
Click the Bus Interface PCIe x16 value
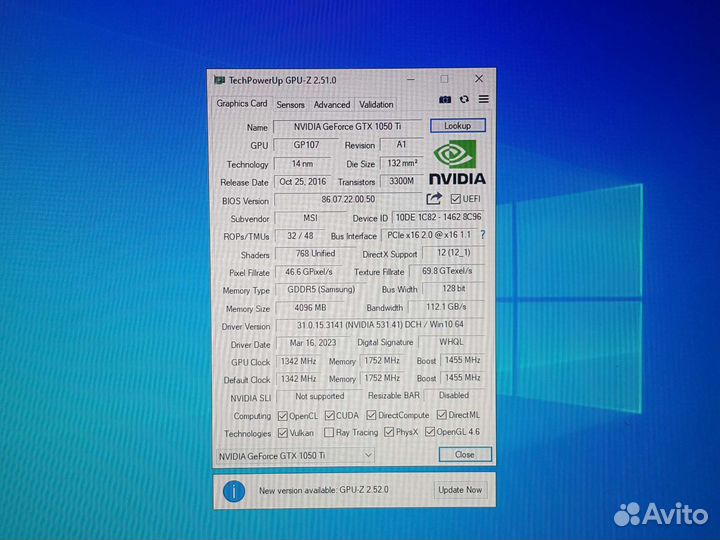point(429,235)
